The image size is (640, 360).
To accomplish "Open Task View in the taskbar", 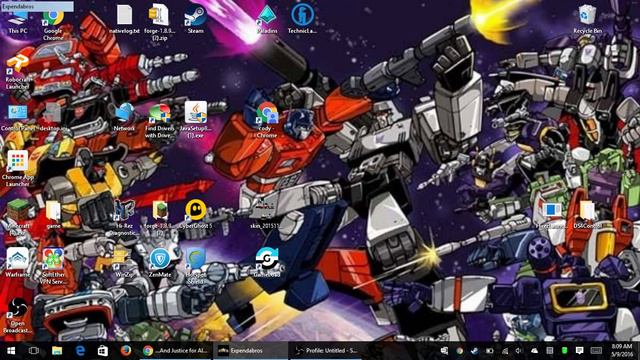I will 34,351.
